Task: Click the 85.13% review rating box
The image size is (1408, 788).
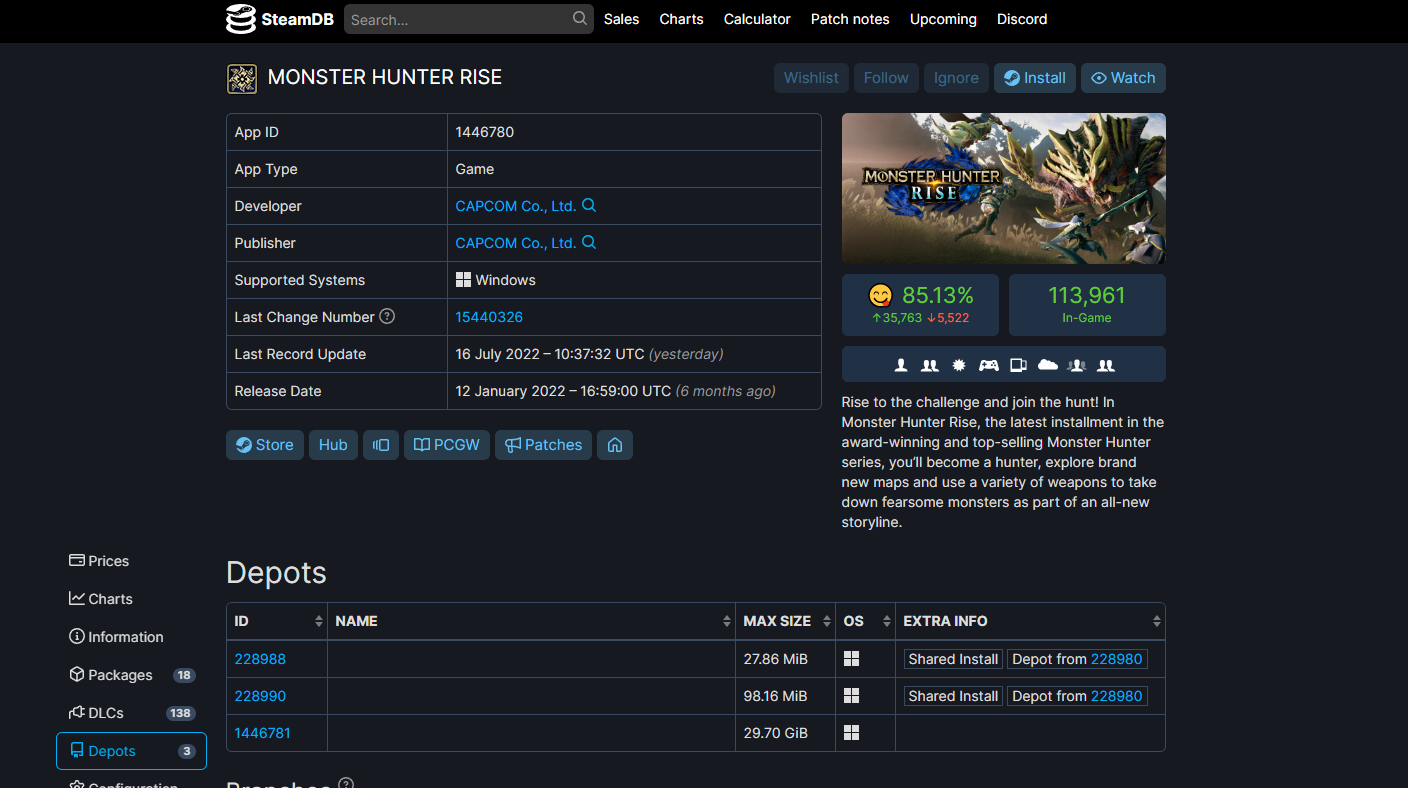Action: point(920,305)
